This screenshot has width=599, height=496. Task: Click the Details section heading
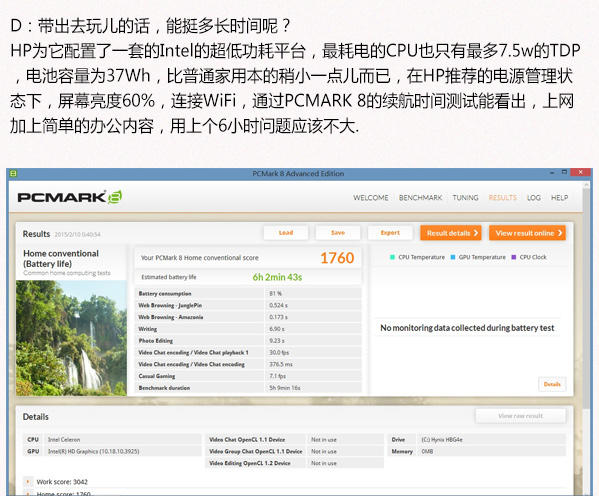(x=36, y=417)
